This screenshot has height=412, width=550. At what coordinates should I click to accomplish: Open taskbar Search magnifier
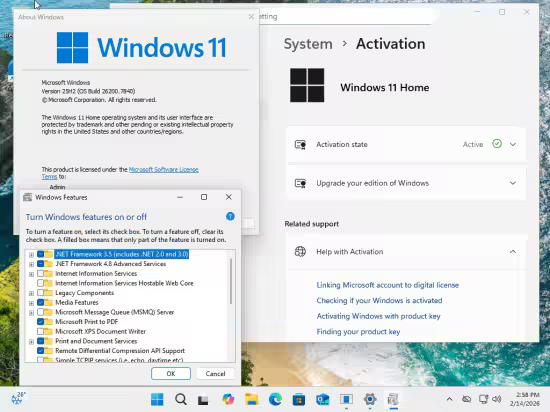(181, 399)
